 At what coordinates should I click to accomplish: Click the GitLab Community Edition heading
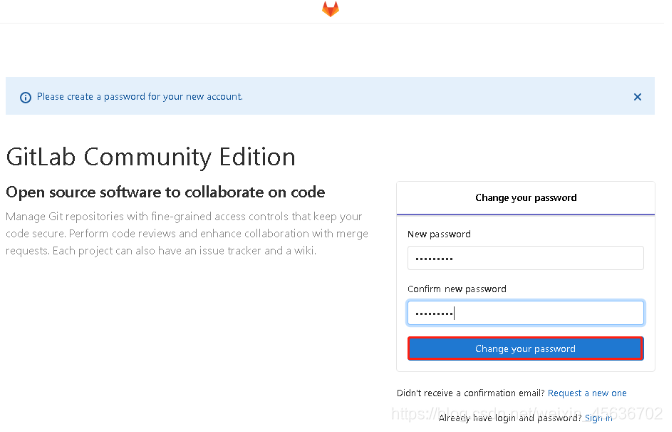153,158
